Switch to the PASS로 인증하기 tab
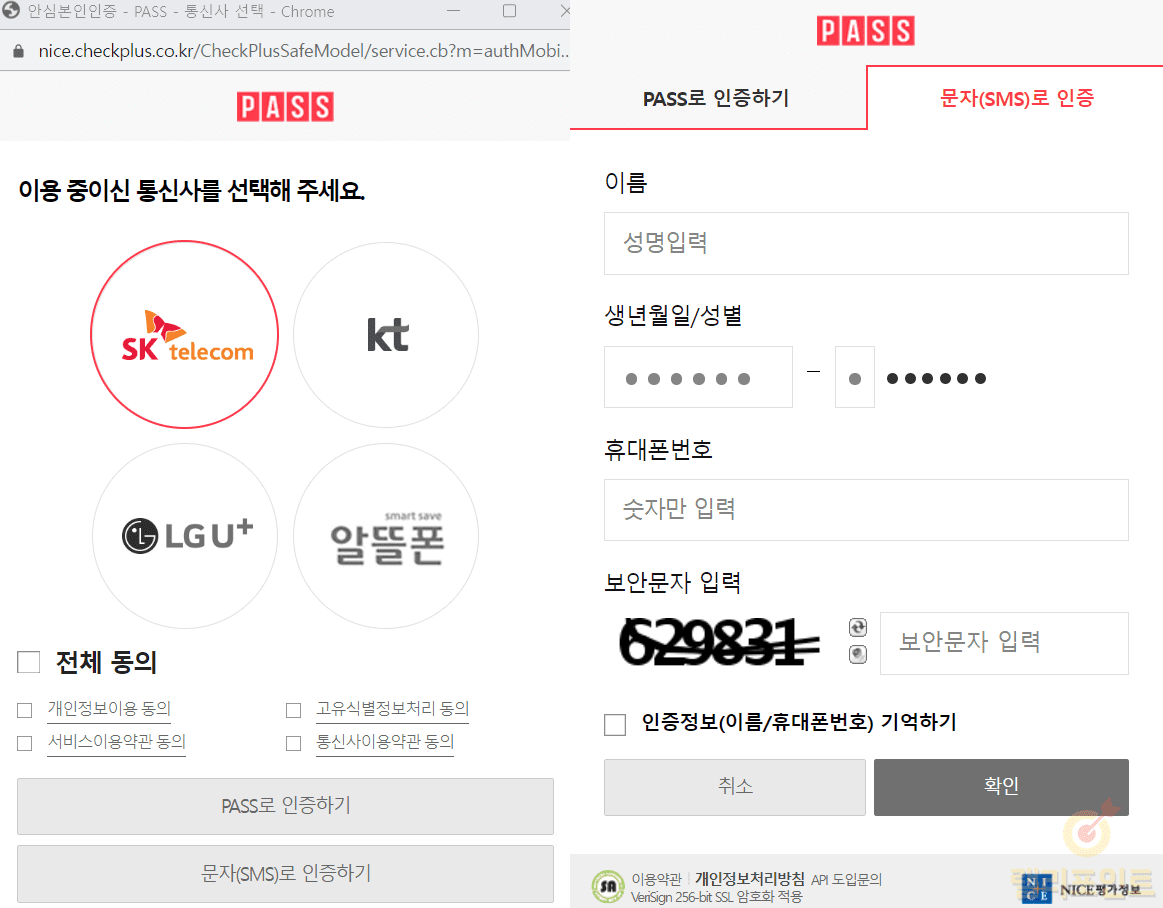This screenshot has height=908, width=1163. point(716,98)
